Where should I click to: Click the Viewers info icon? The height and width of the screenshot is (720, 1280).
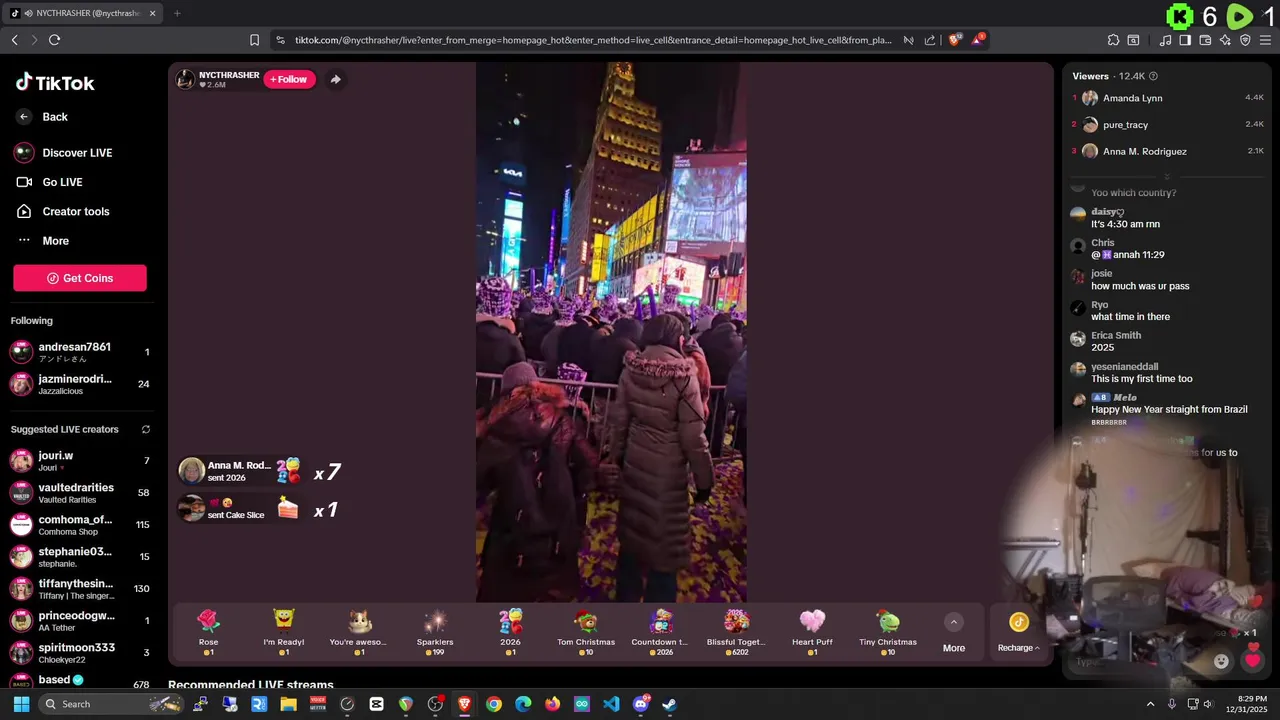pyautogui.click(x=1153, y=76)
